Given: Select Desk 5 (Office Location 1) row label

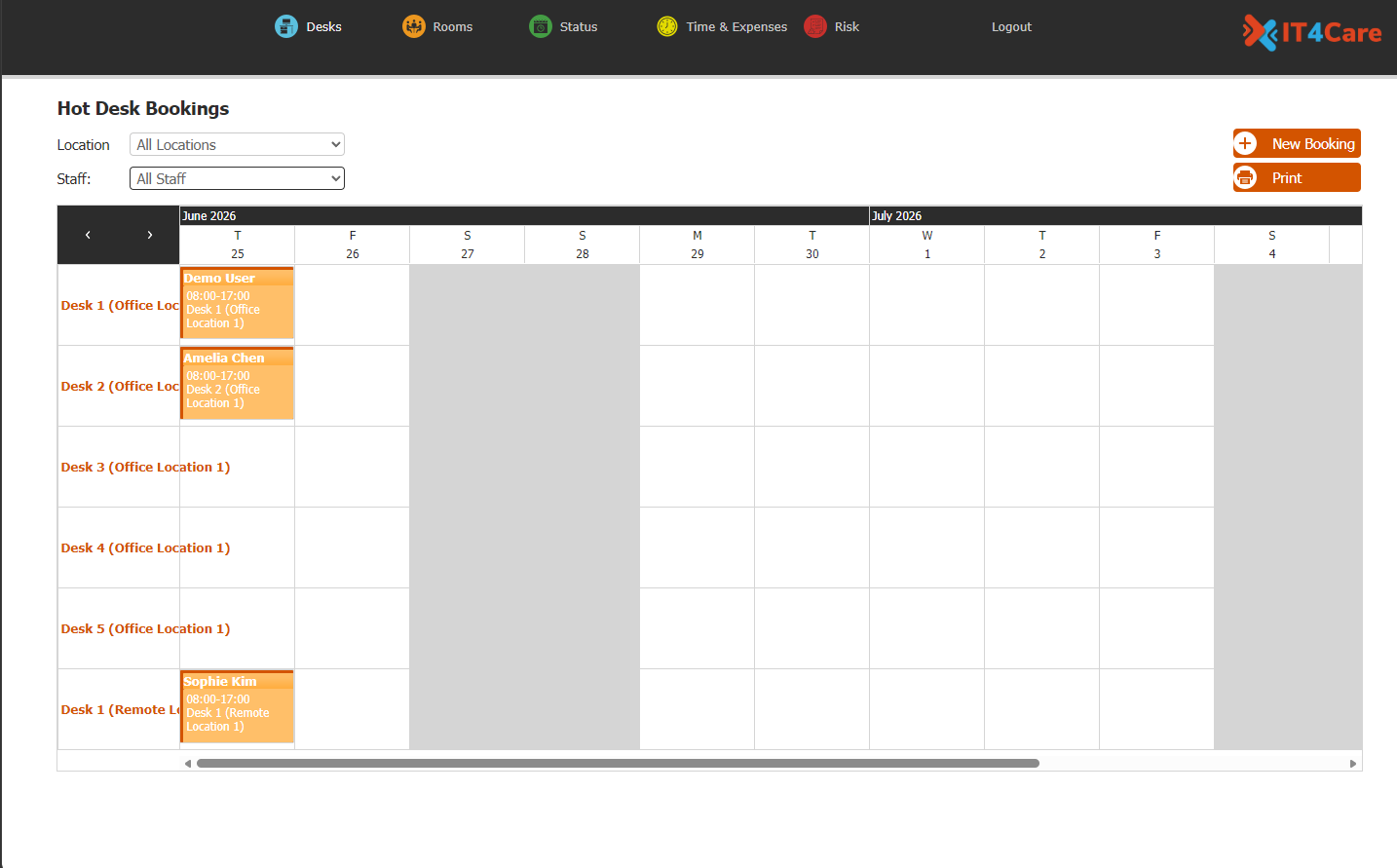Looking at the screenshot, I should coord(145,628).
